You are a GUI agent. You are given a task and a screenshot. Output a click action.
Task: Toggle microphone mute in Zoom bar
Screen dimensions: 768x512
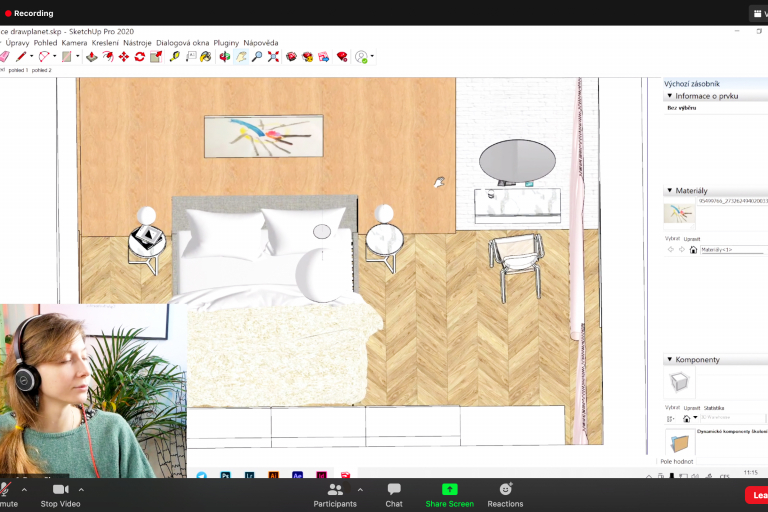8,494
